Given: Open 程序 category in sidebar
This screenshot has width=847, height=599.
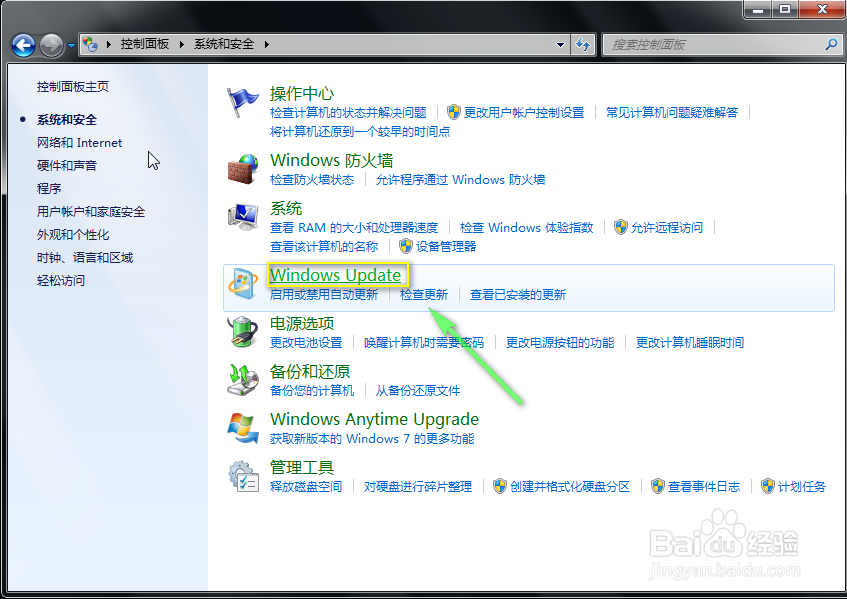Looking at the screenshot, I should pyautogui.click(x=49, y=189).
